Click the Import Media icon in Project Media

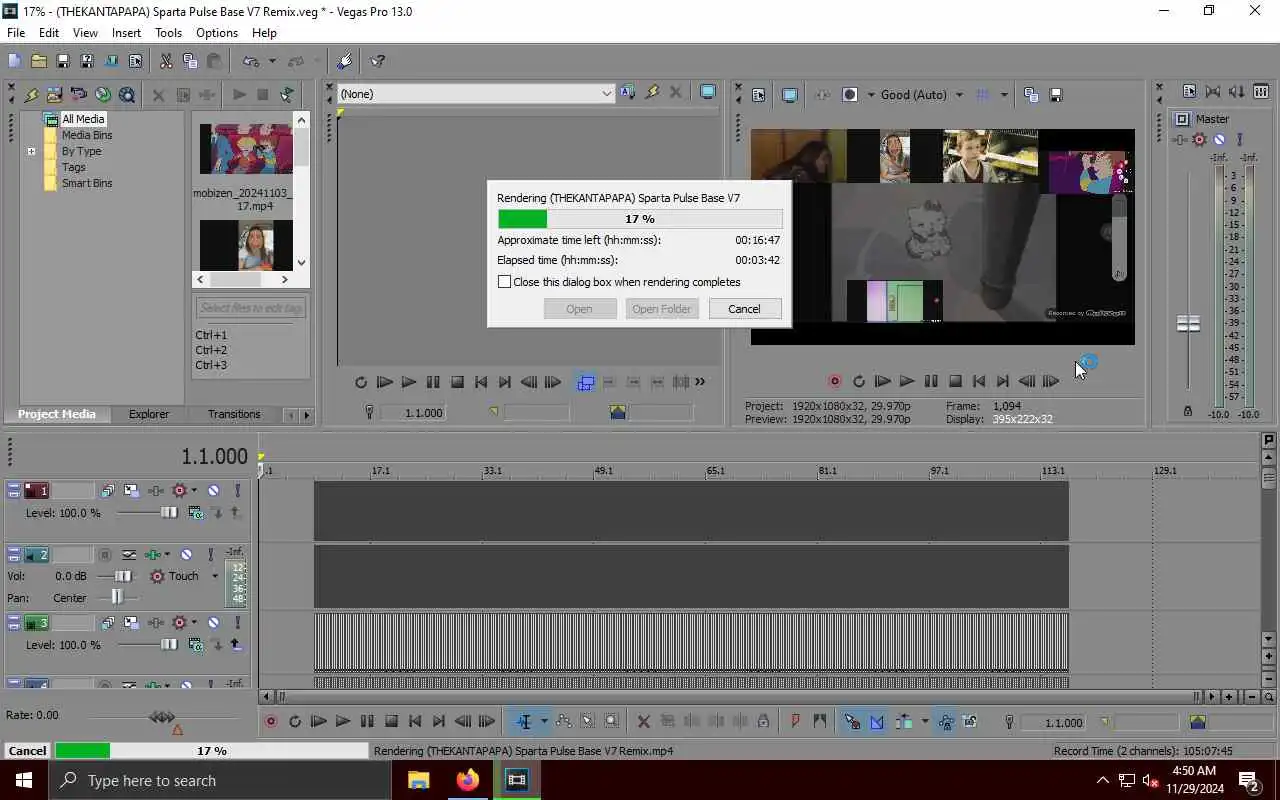coord(54,95)
